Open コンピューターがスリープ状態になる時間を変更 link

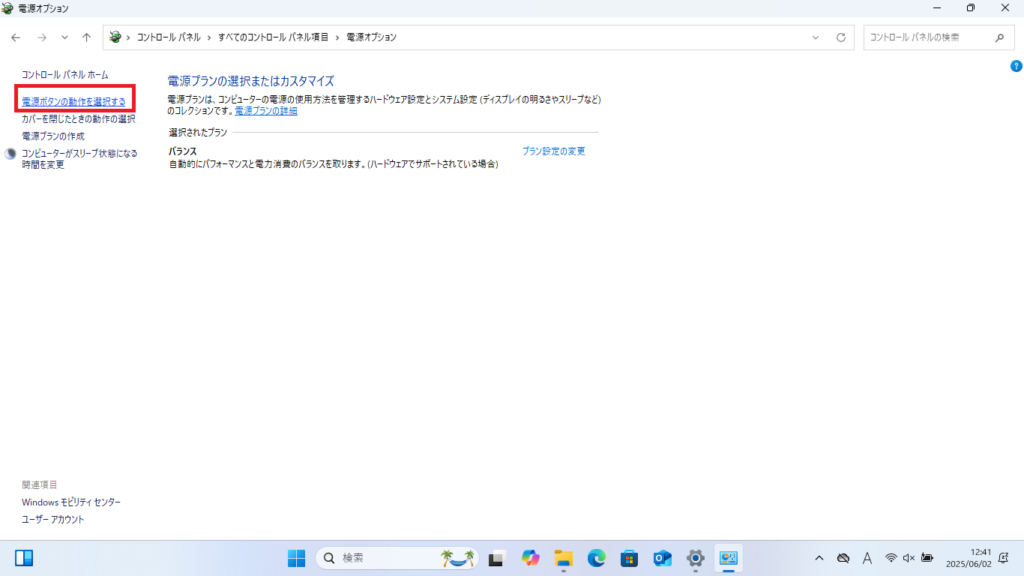tap(80, 159)
